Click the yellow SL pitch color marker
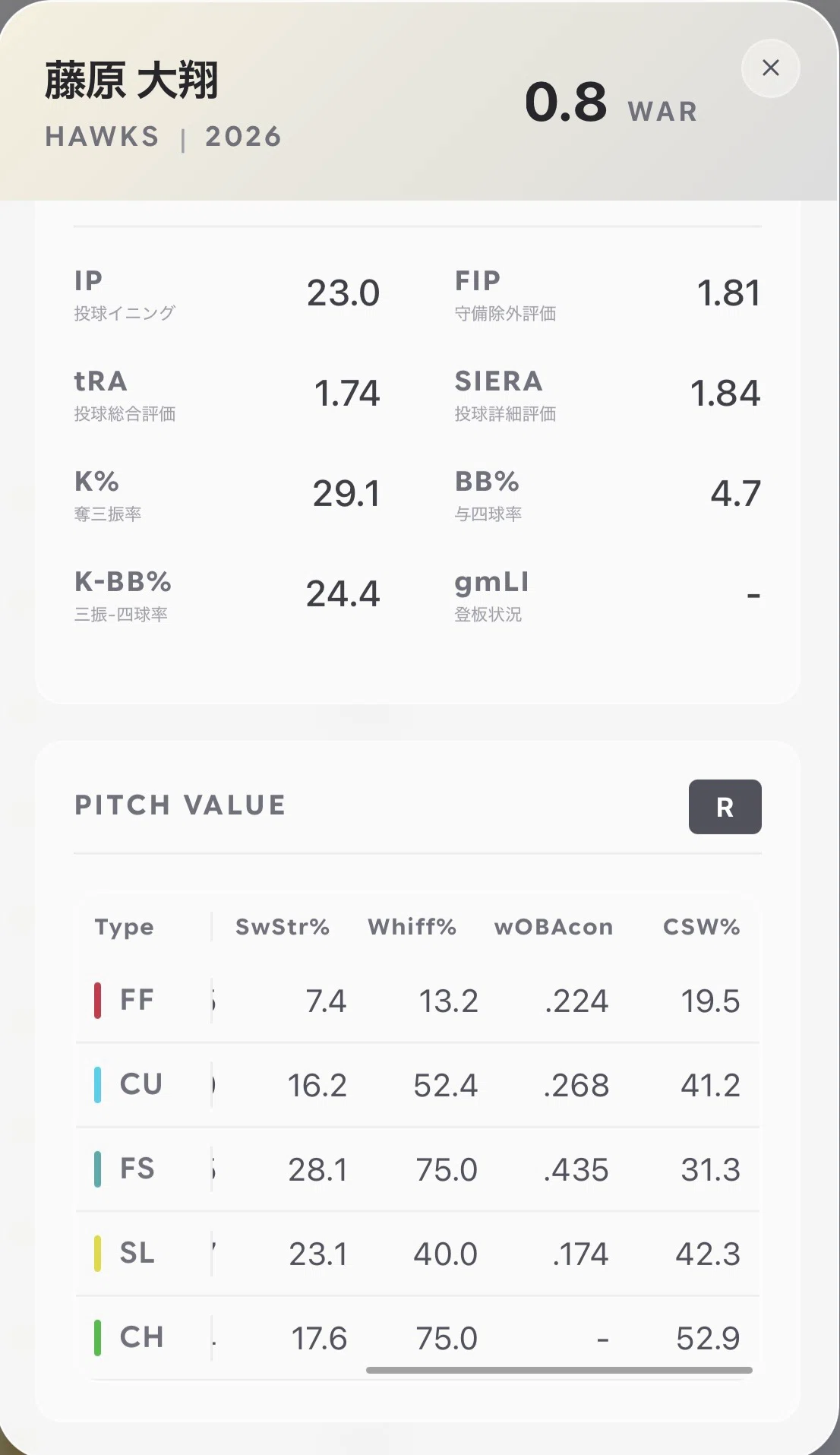Viewport: 840px width, 1455px height. (97, 1254)
